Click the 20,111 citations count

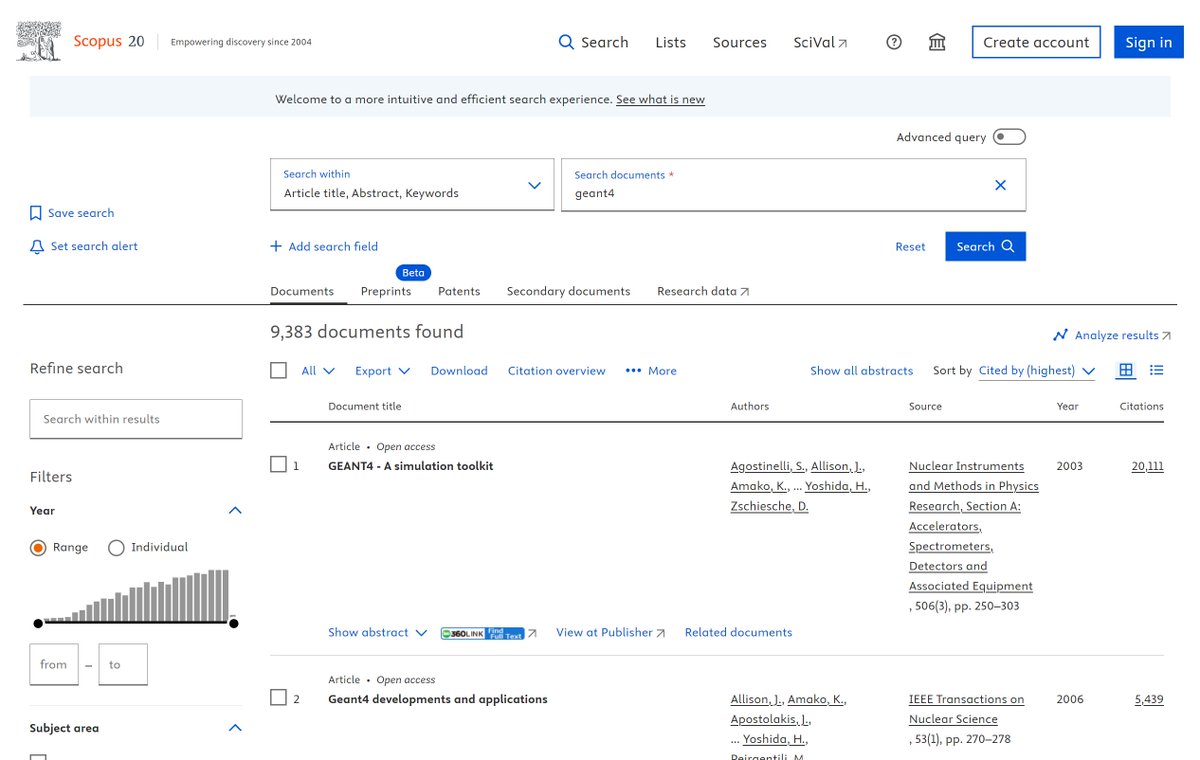tap(1147, 466)
